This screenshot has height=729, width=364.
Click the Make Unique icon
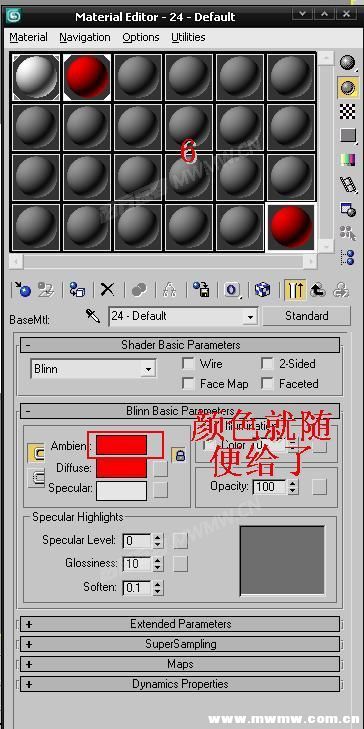point(169,290)
